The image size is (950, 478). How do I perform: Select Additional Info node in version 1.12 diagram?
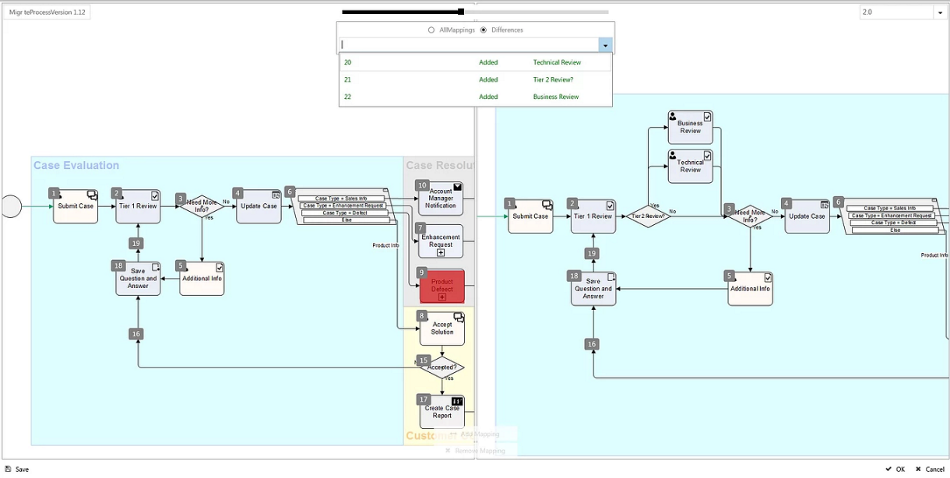click(202, 279)
